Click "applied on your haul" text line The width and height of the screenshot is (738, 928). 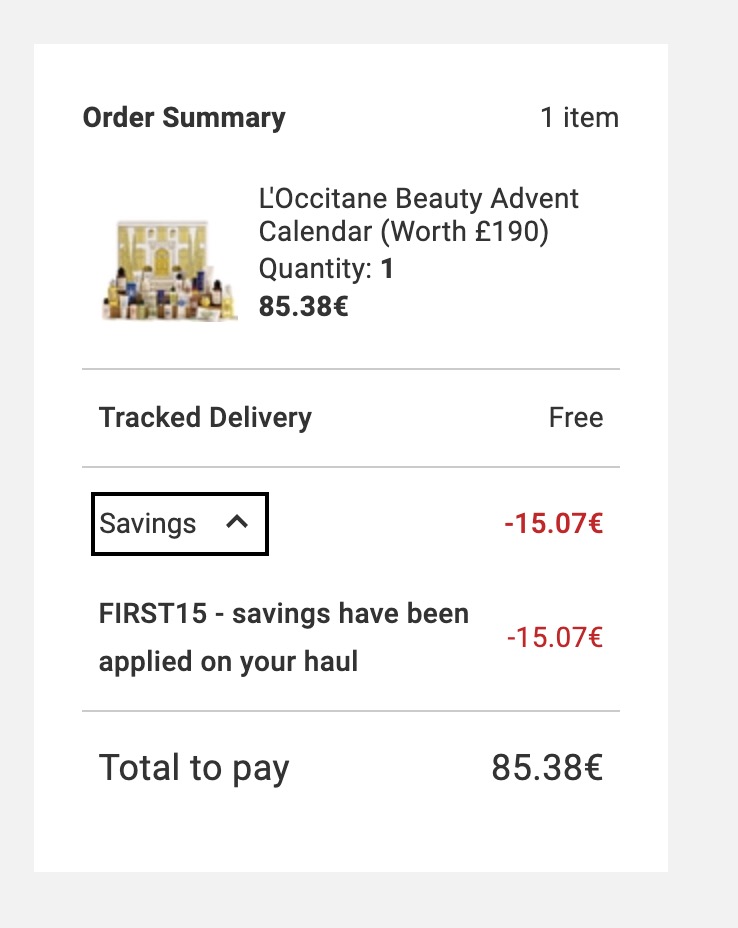pyautogui.click(x=228, y=662)
